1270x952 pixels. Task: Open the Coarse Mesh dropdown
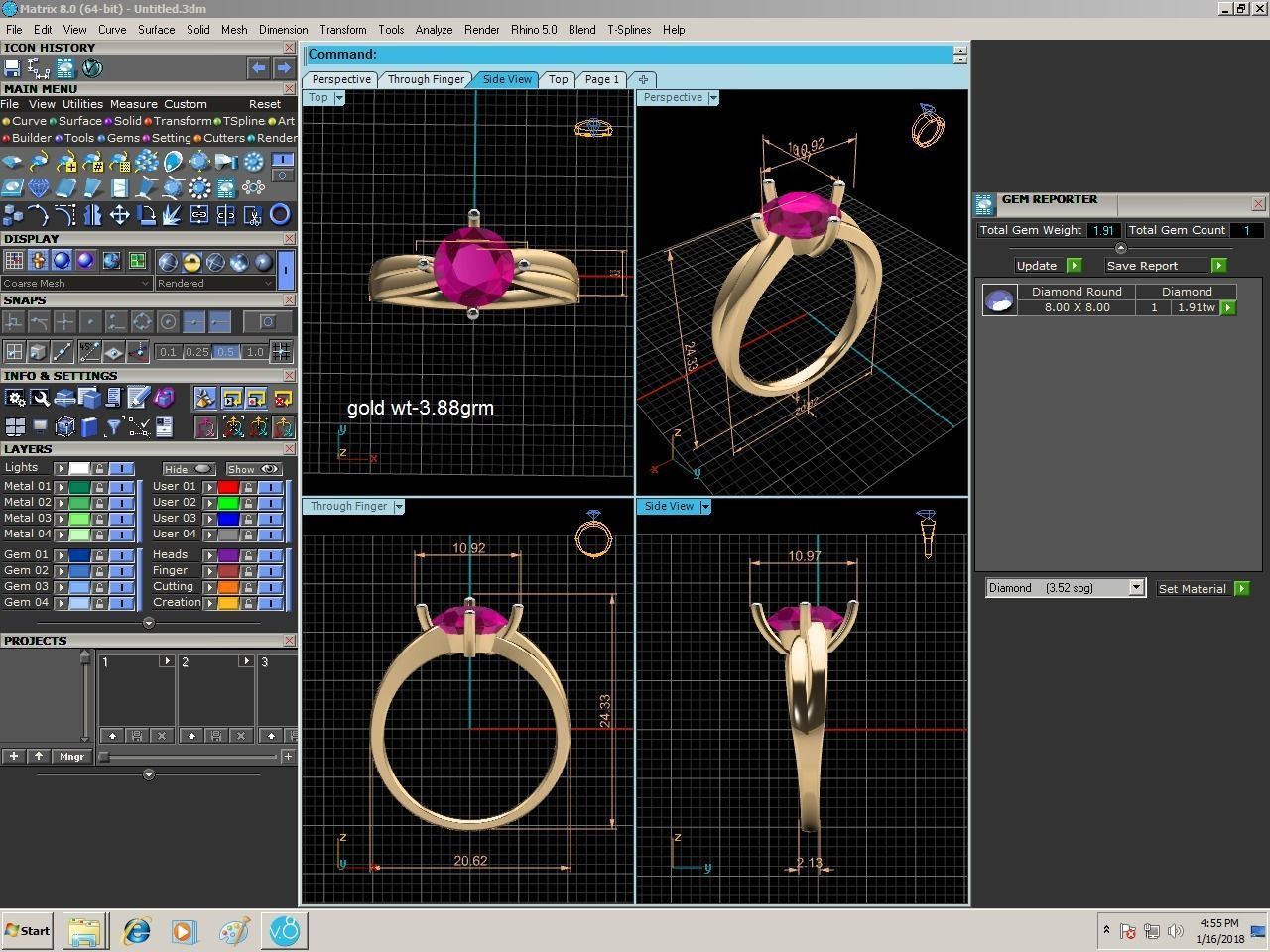coord(76,284)
